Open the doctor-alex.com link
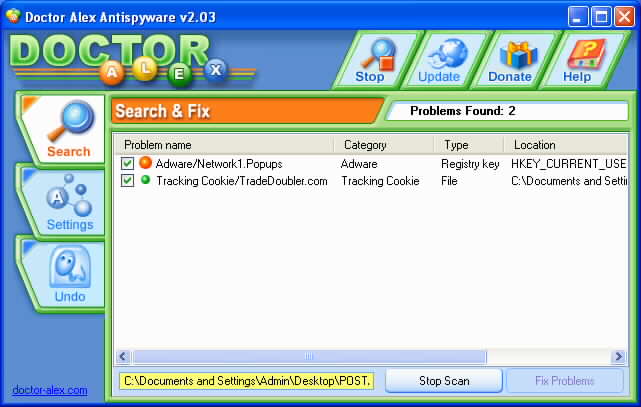The height and width of the screenshot is (407, 641). pos(50,390)
